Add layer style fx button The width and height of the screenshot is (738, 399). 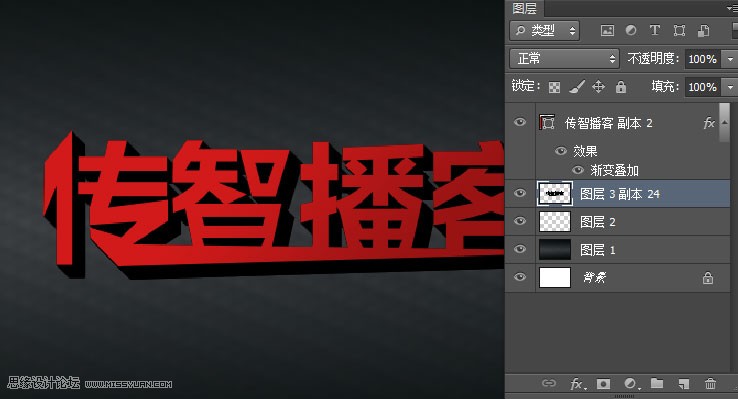click(x=577, y=384)
